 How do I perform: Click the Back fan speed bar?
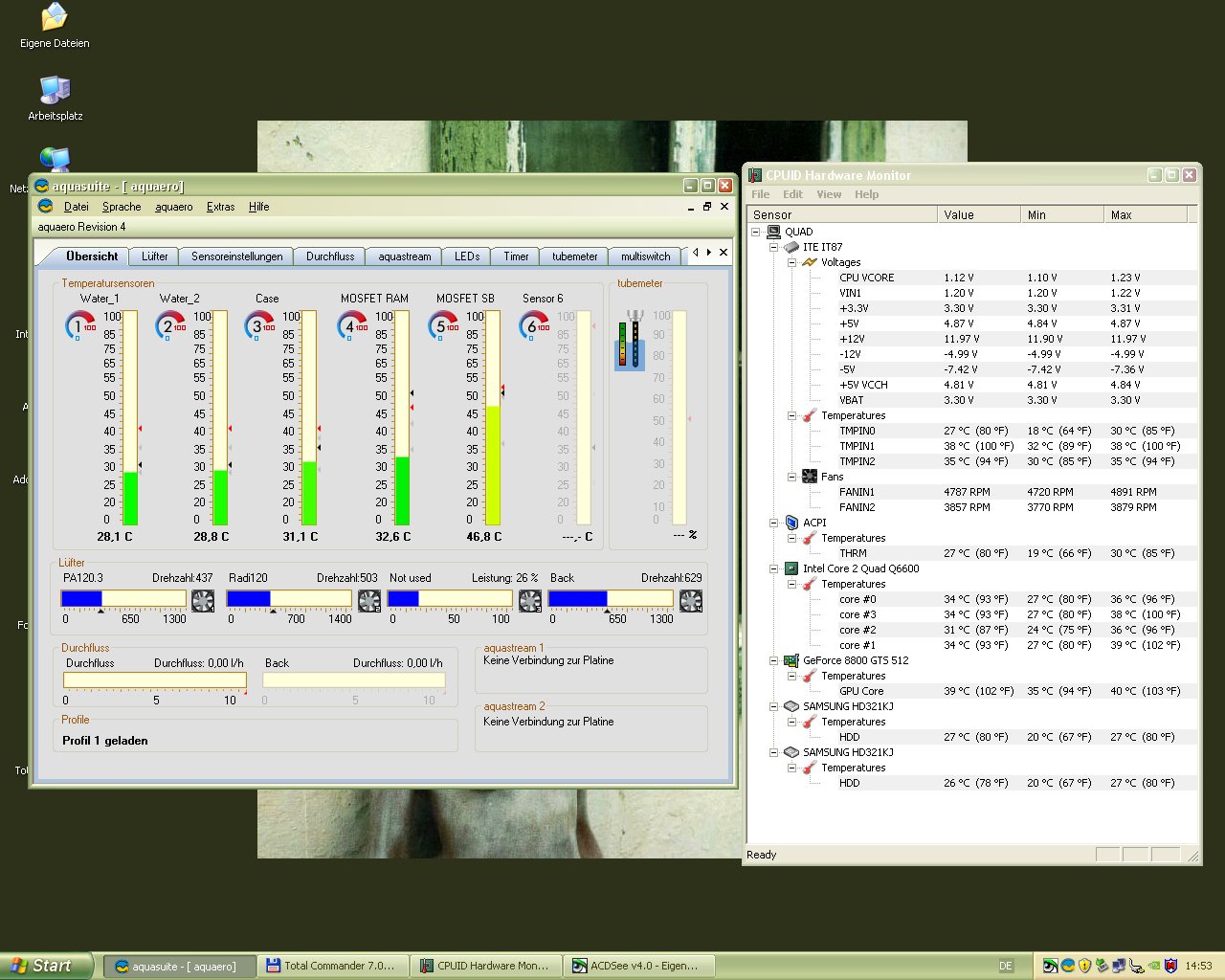click(611, 598)
